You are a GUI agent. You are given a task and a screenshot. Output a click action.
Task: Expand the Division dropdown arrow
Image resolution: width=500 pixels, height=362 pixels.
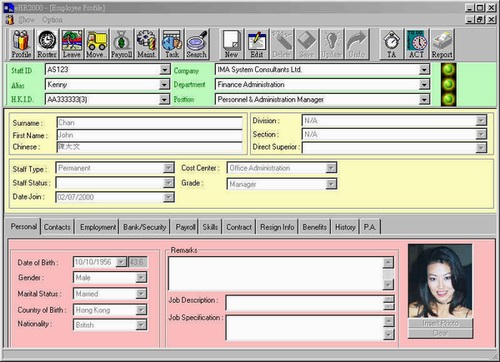[481, 120]
